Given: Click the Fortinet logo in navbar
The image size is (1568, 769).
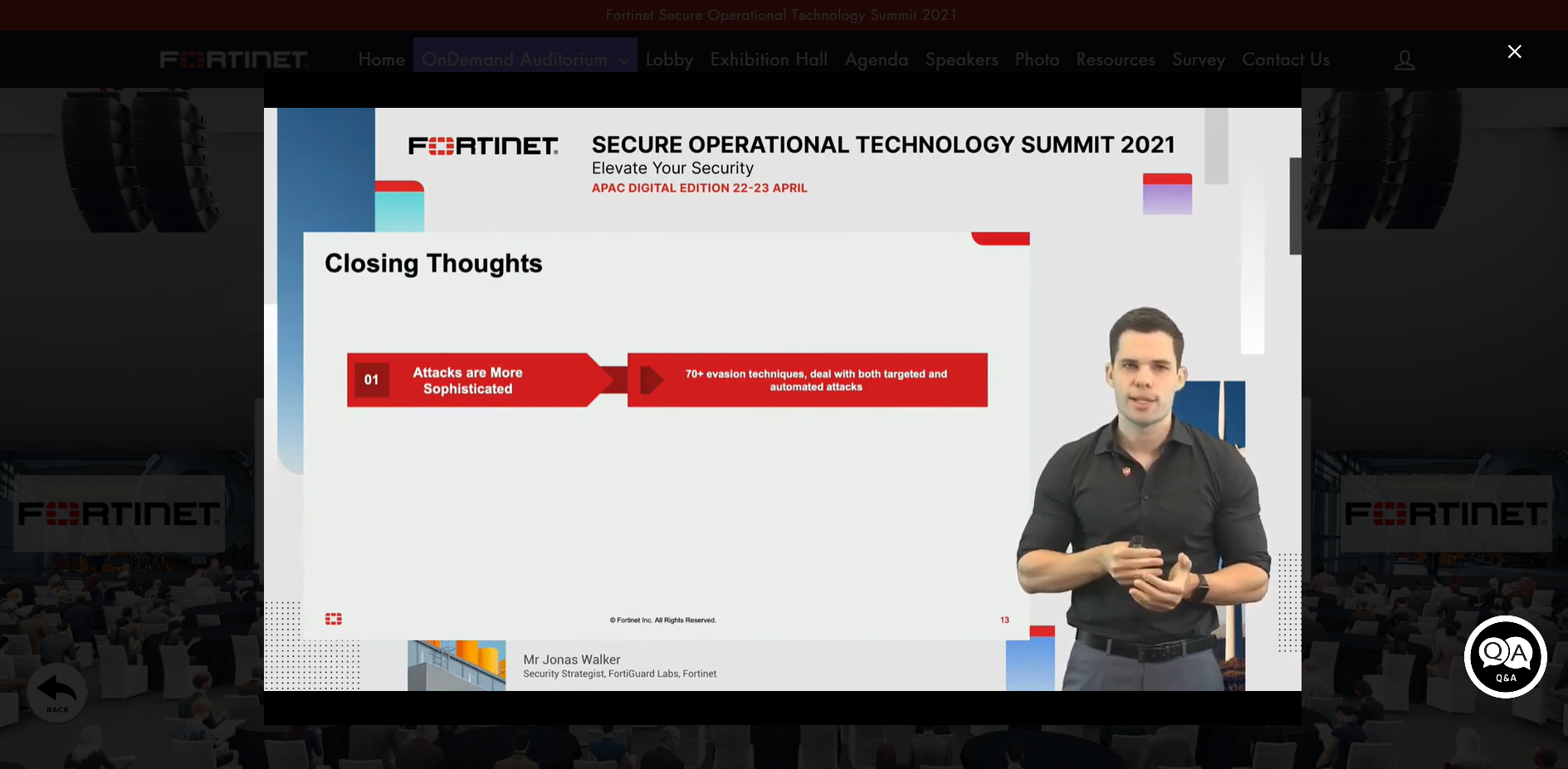Looking at the screenshot, I should point(234,60).
